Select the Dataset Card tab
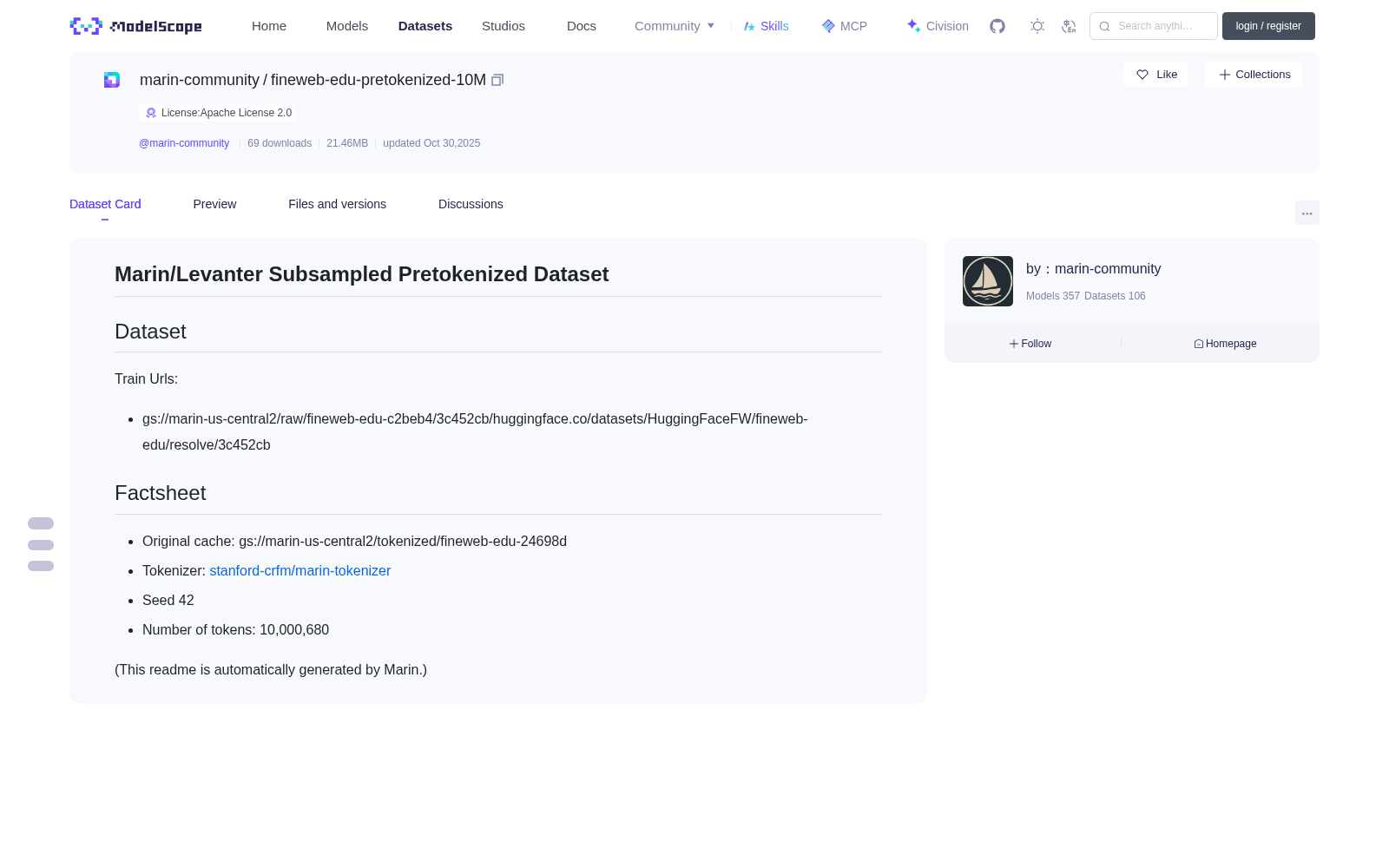Image resolution: width=1389 pixels, height=868 pixels. pyautogui.click(x=105, y=204)
